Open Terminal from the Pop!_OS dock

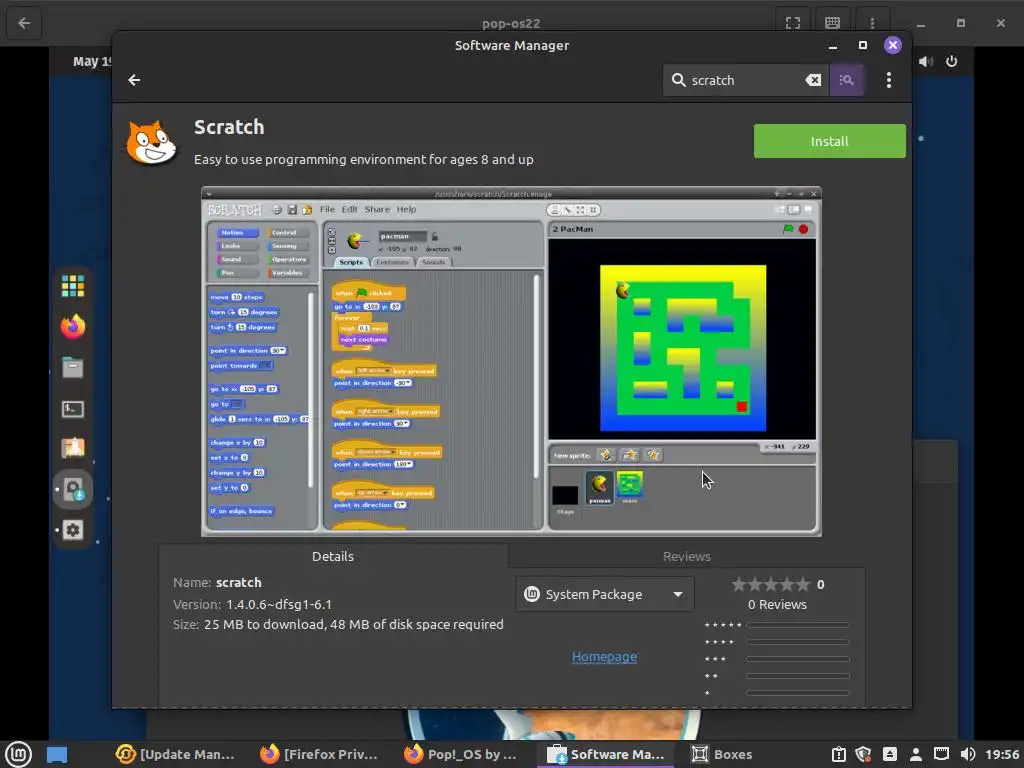72,409
